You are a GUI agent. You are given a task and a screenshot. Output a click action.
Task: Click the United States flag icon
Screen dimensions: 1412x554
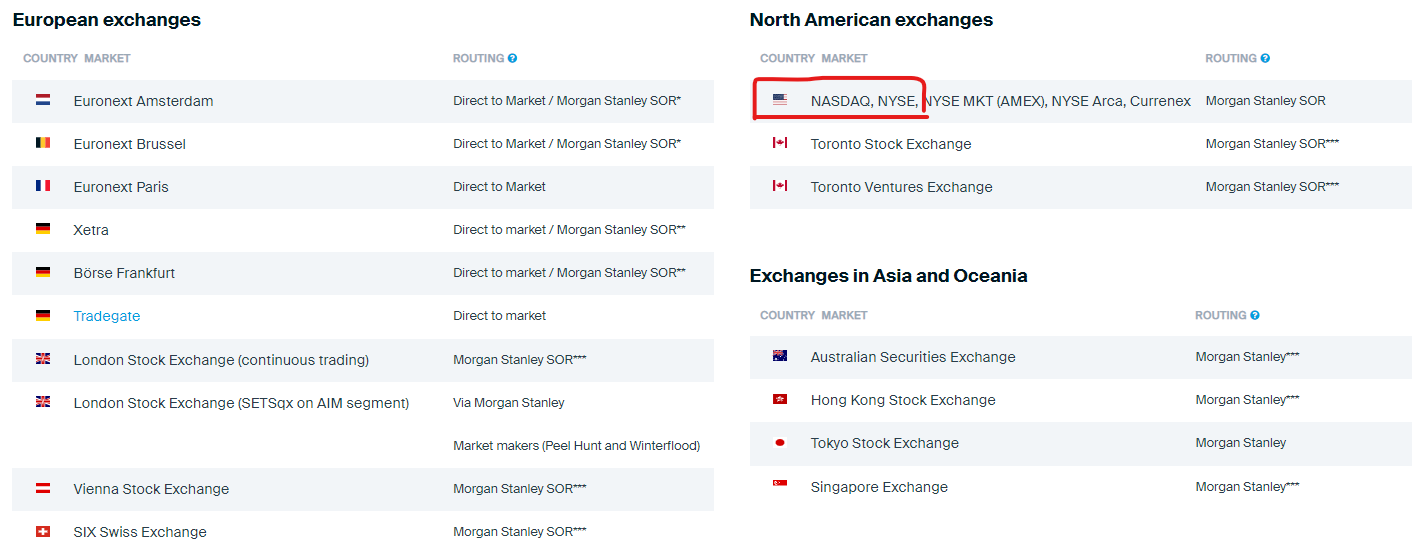tap(780, 100)
